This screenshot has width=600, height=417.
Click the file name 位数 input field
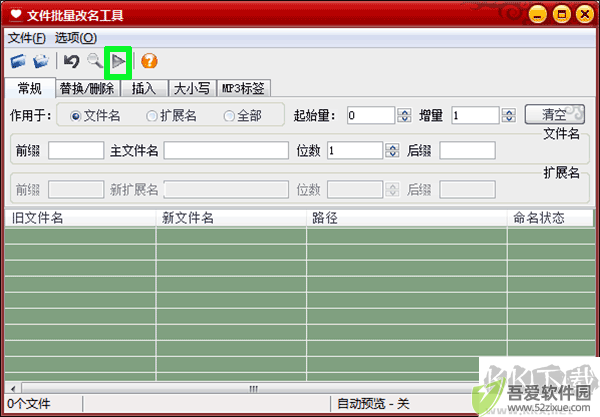[355, 150]
